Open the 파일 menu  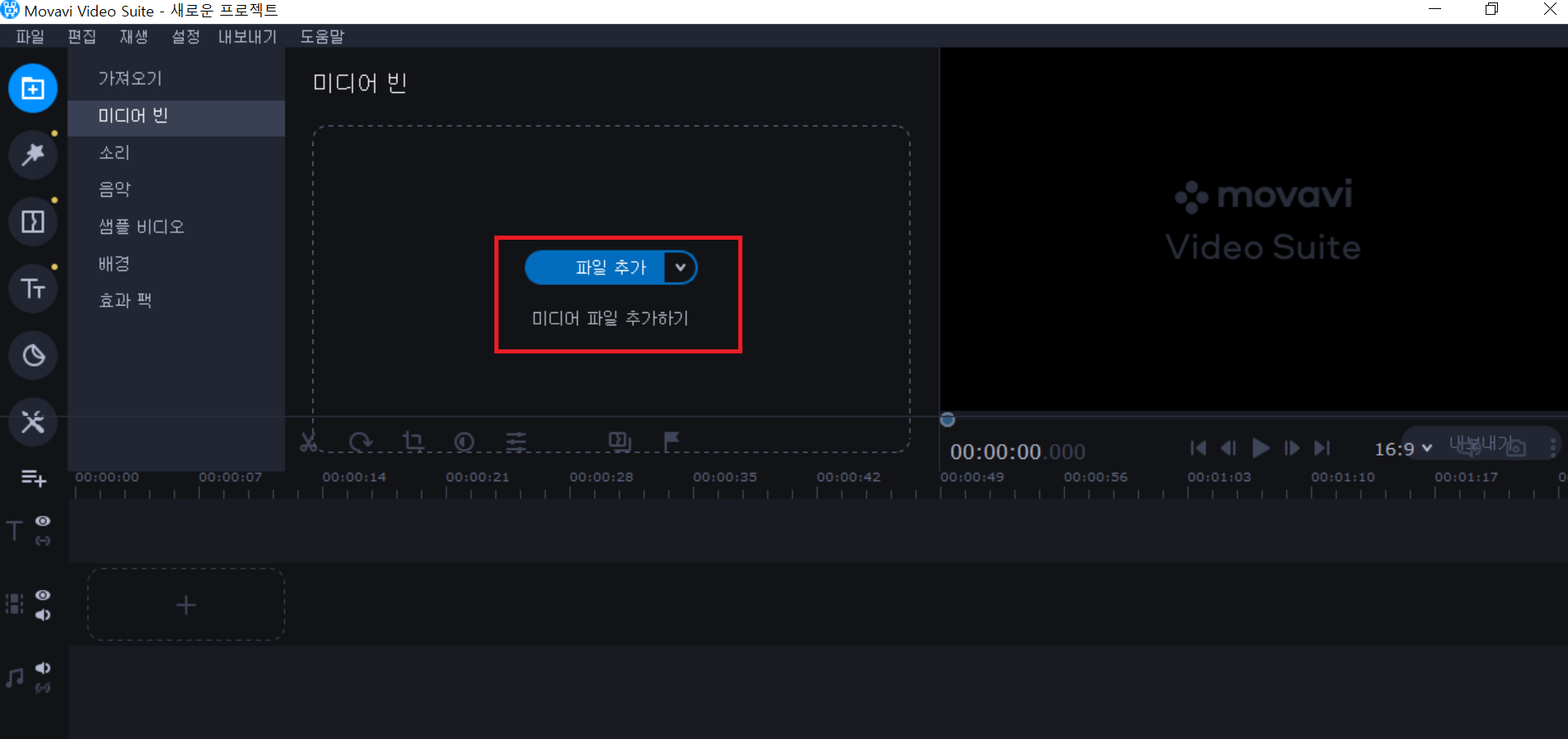click(x=30, y=36)
